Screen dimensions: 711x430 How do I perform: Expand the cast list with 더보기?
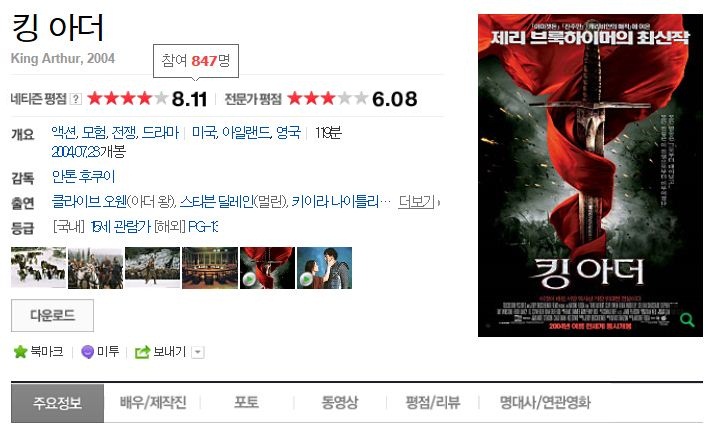pyautogui.click(x=418, y=201)
